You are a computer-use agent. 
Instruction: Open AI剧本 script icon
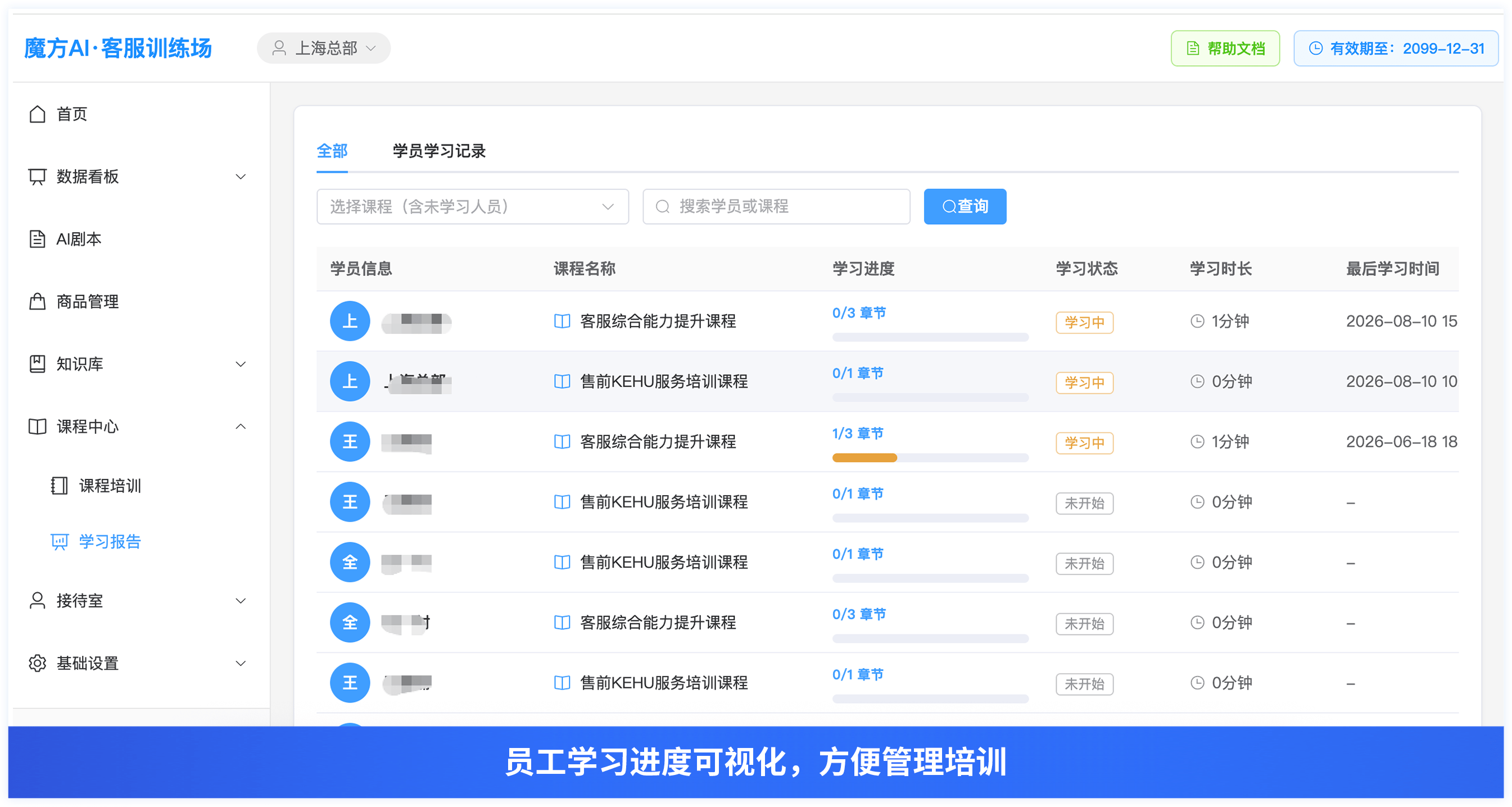tap(38, 239)
